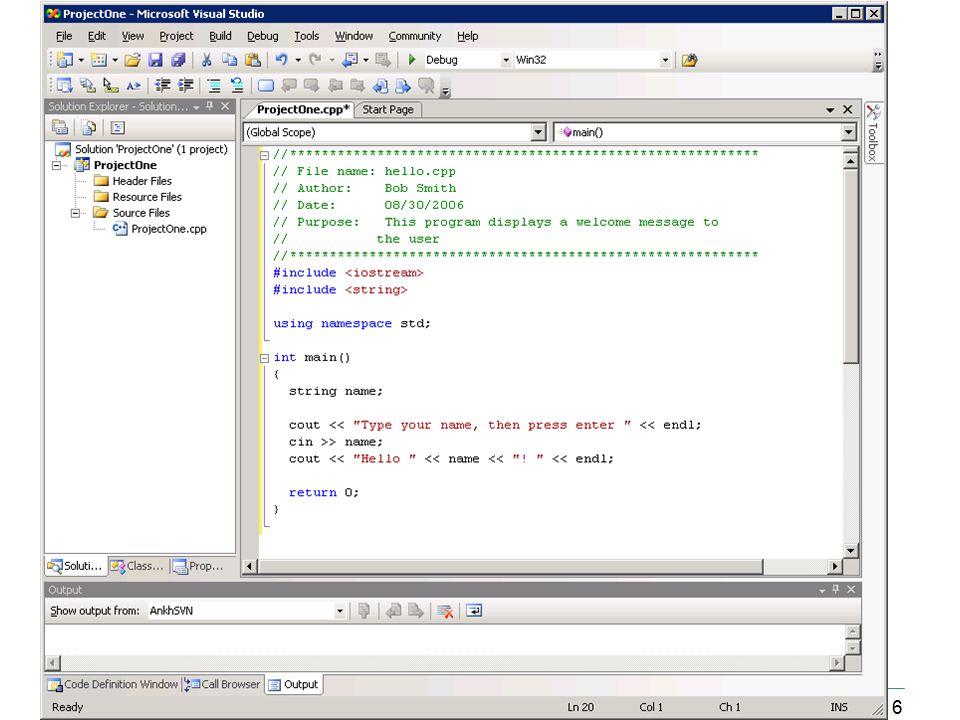
Task: Click the New Project toolbar icon
Action: 64,60
